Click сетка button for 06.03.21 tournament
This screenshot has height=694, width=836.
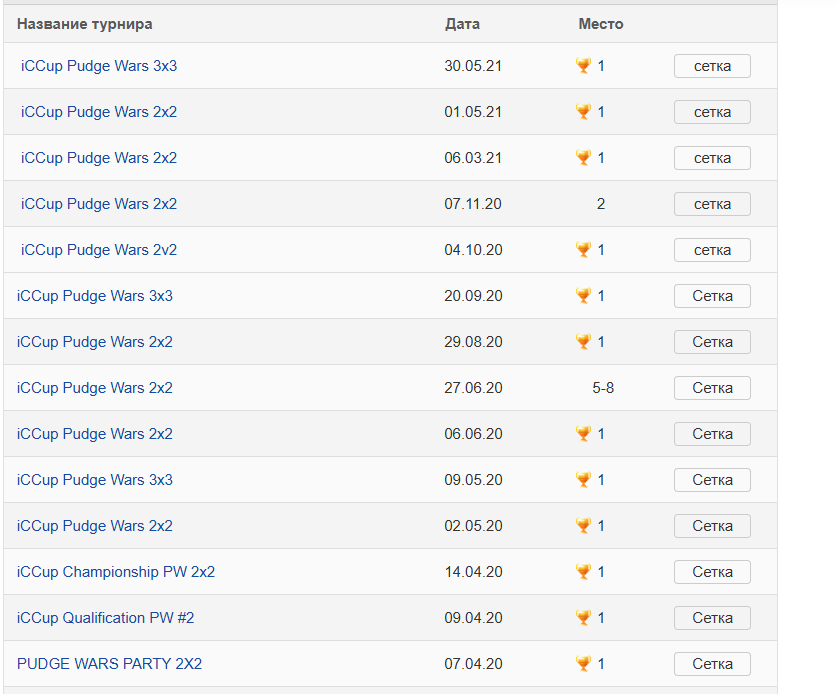712,158
